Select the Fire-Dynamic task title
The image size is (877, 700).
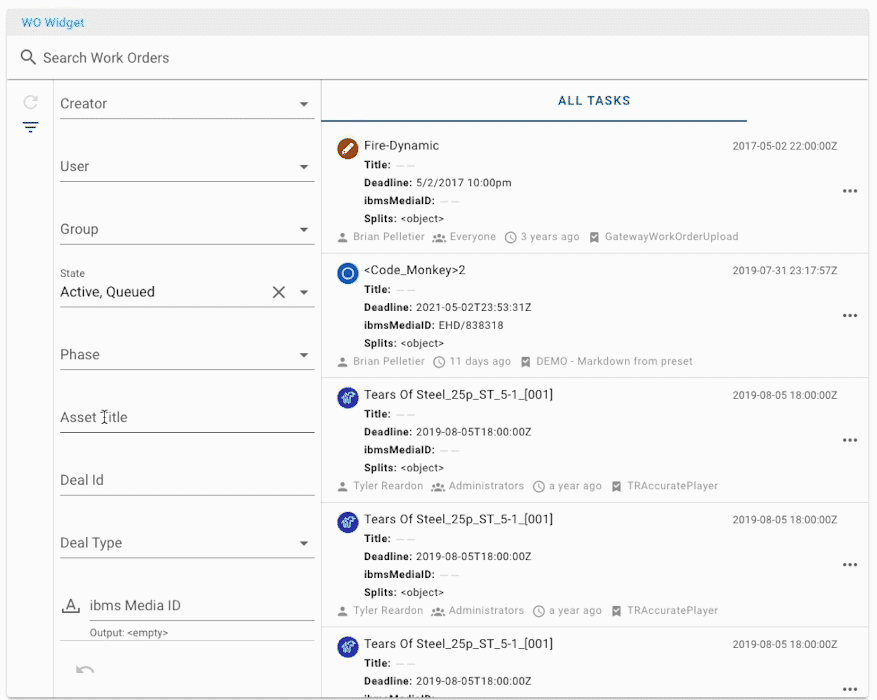(401, 145)
